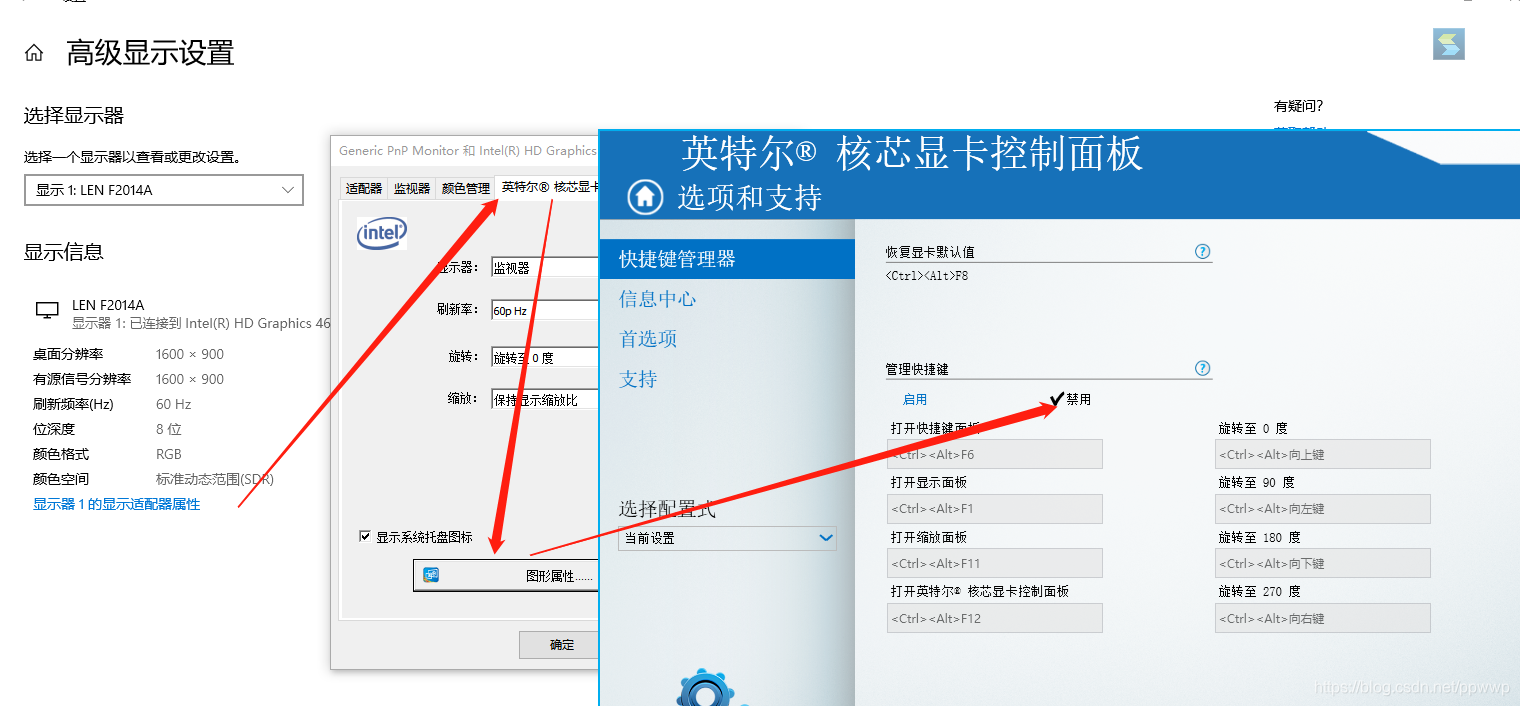Select the 禁用 hotkey option
This screenshot has height=706, width=1520.
[1070, 399]
